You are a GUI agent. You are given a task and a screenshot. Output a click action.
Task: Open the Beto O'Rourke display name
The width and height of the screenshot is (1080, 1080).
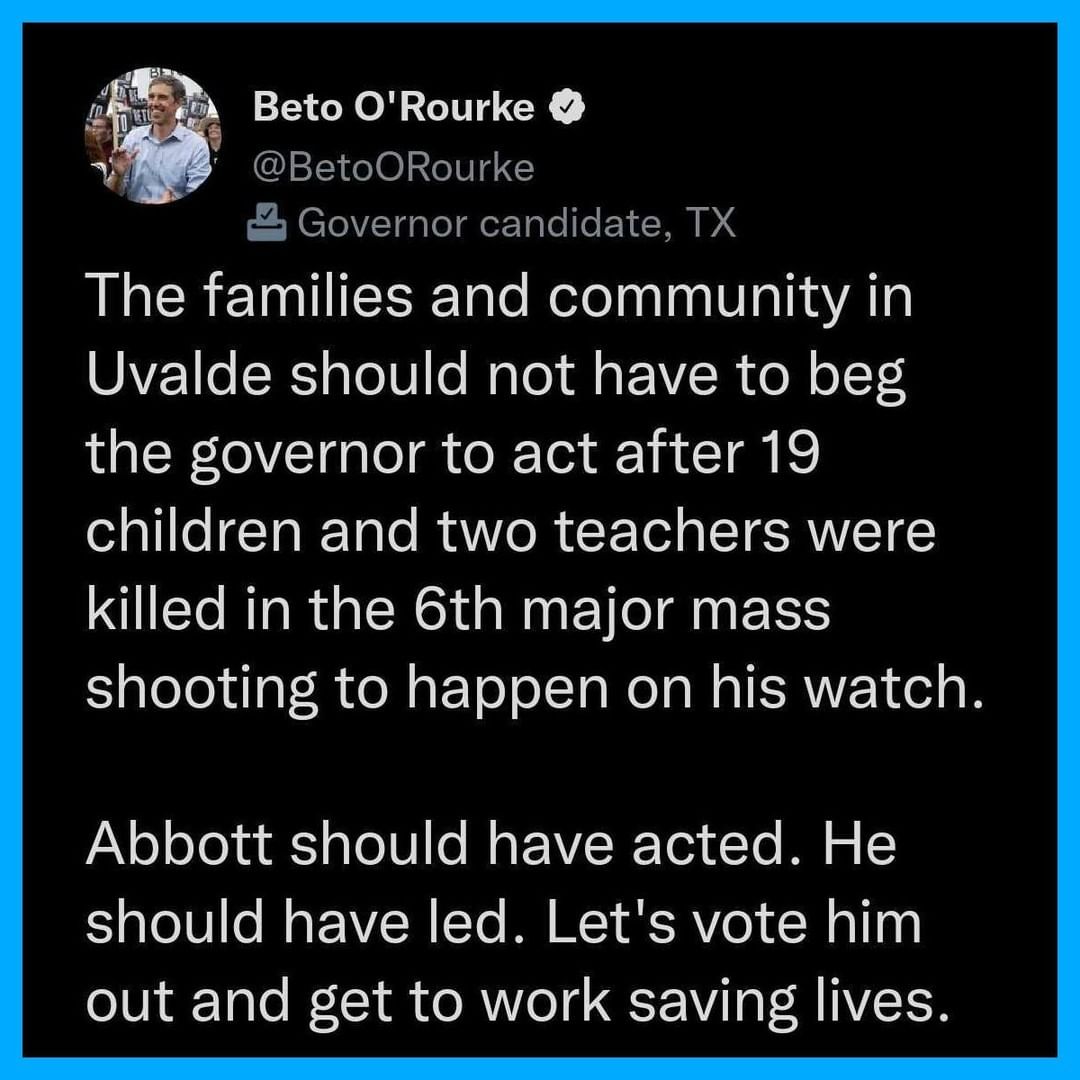coord(393,107)
